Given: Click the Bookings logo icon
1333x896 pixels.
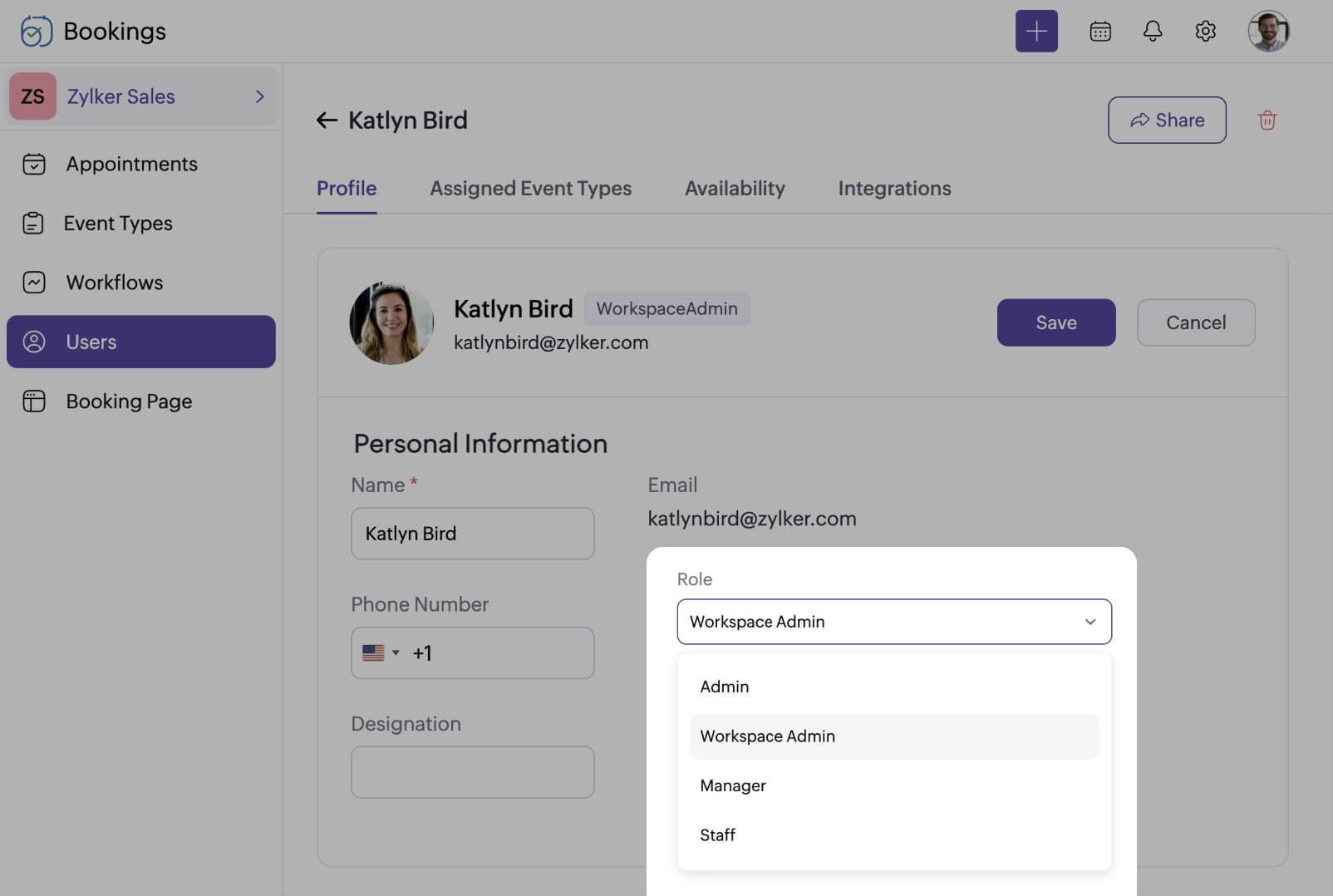Looking at the screenshot, I should (x=36, y=32).
